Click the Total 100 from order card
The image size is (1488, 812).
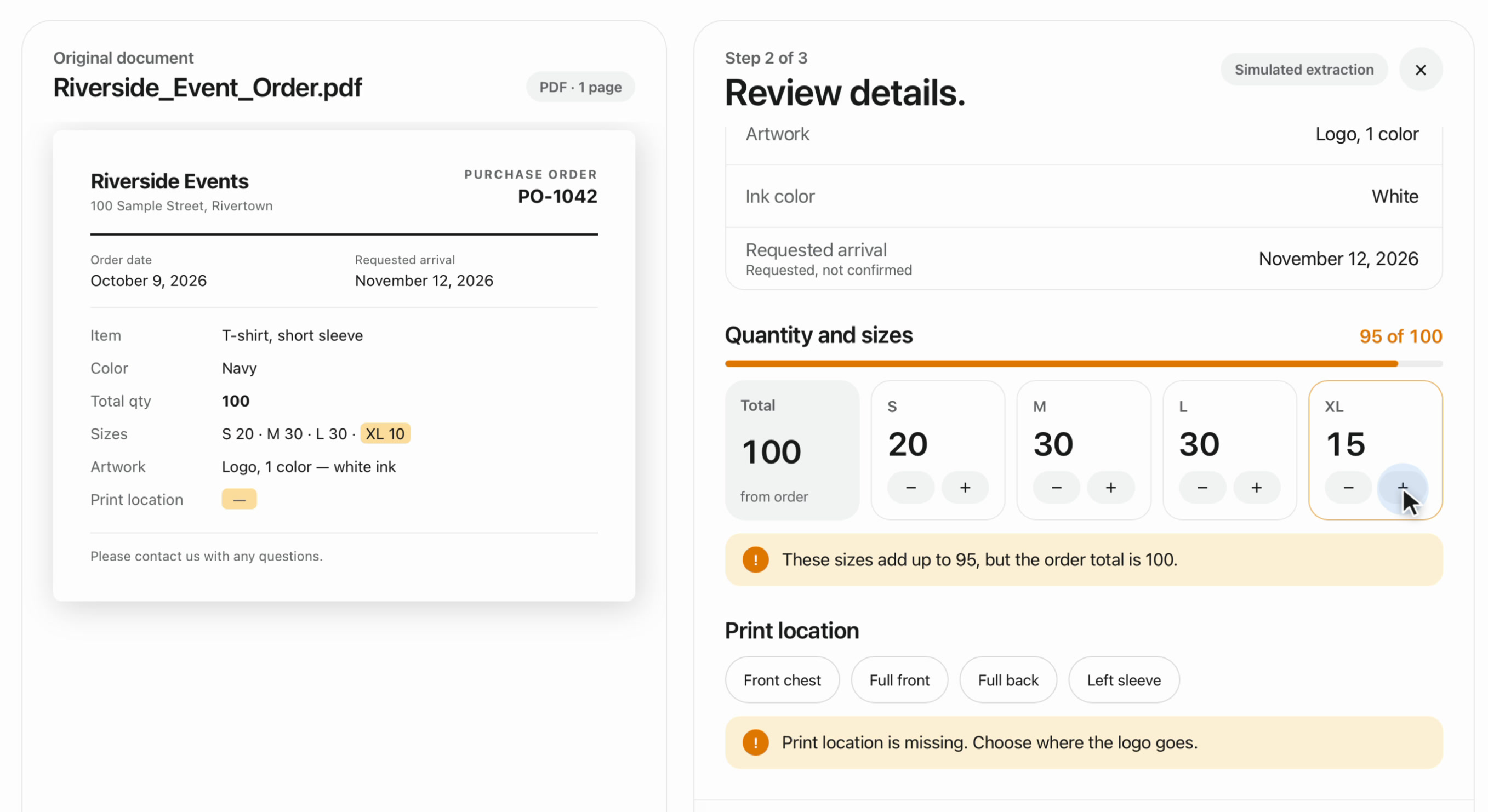pyautogui.click(x=792, y=450)
